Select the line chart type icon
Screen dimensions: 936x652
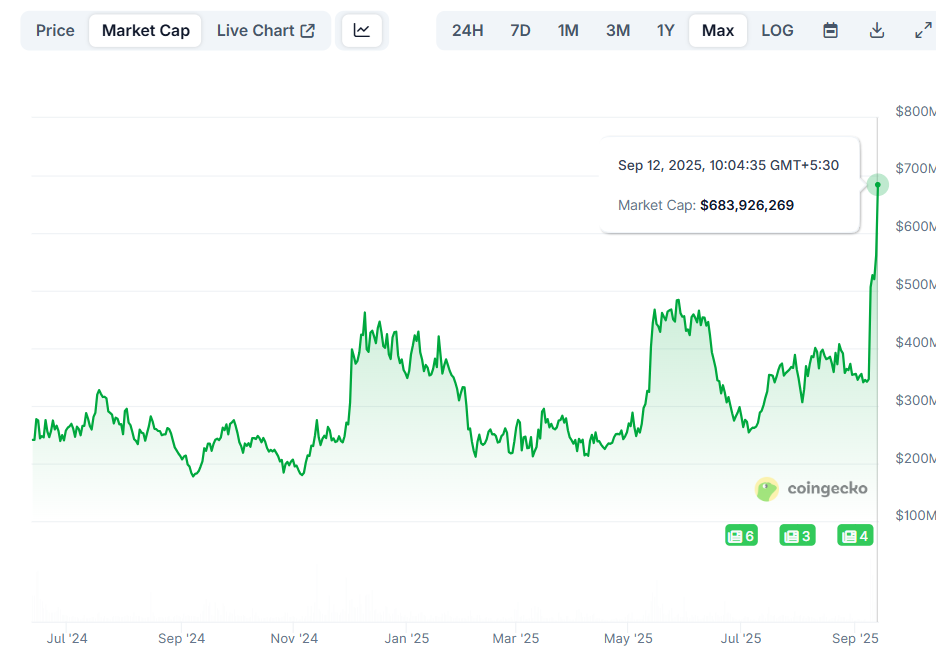click(362, 30)
